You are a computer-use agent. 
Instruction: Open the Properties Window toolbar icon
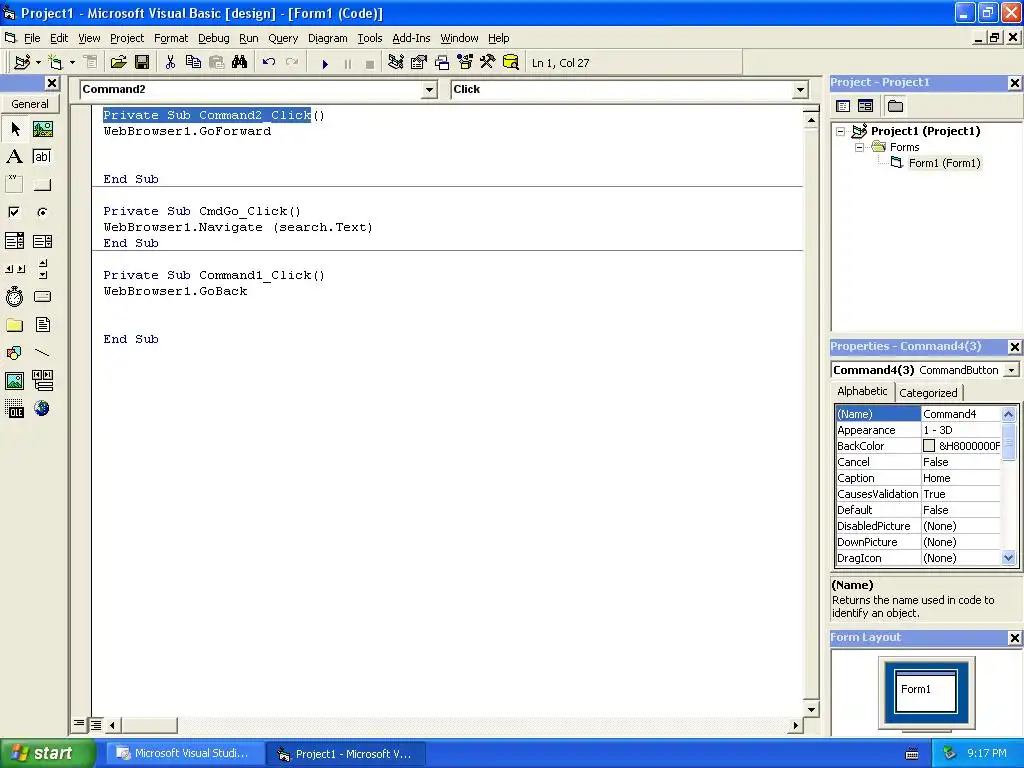(x=419, y=63)
